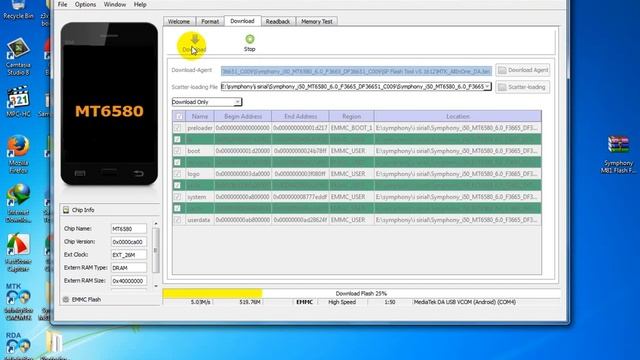The image size is (640, 360).
Task: Toggle checkbox in green row below logo
Action: (177, 185)
